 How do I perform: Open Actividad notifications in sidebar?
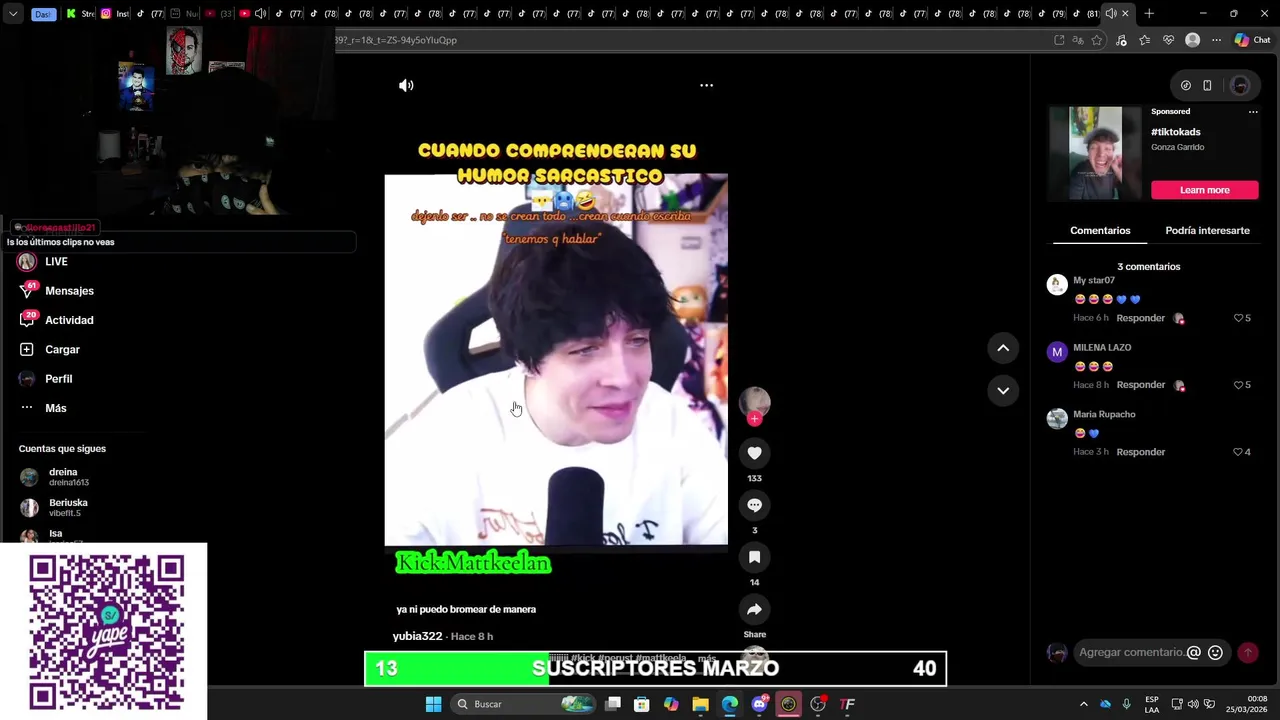tap(56, 320)
